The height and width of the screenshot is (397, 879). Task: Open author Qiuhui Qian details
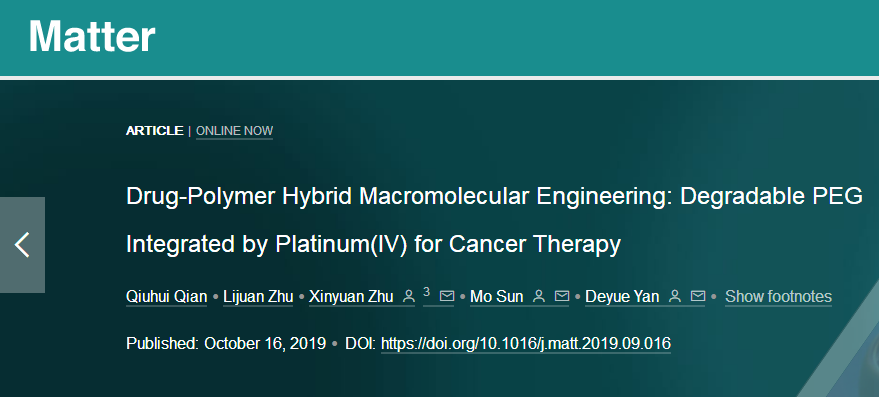166,297
